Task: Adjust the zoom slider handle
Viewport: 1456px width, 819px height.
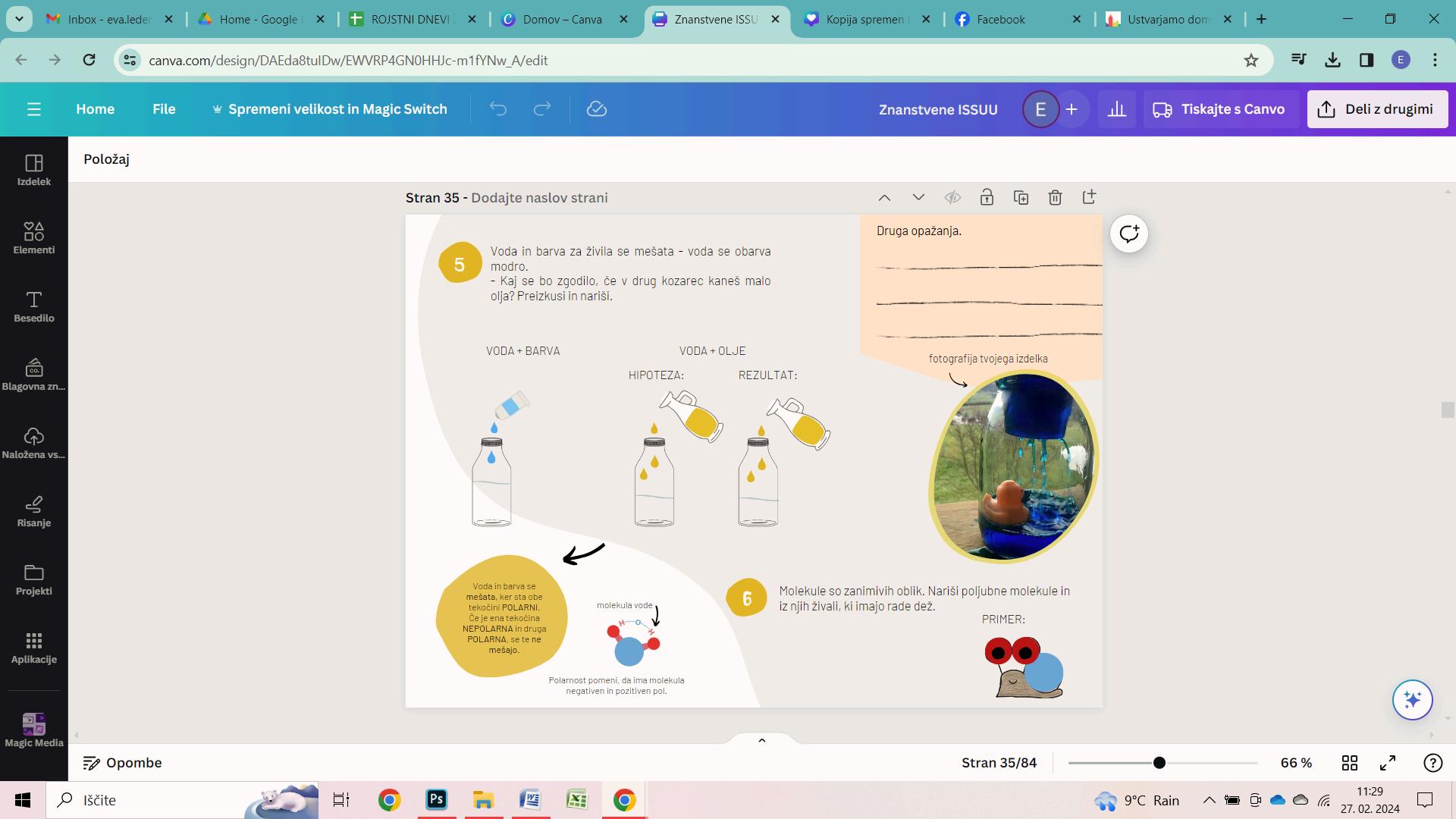Action: pyautogui.click(x=1159, y=763)
